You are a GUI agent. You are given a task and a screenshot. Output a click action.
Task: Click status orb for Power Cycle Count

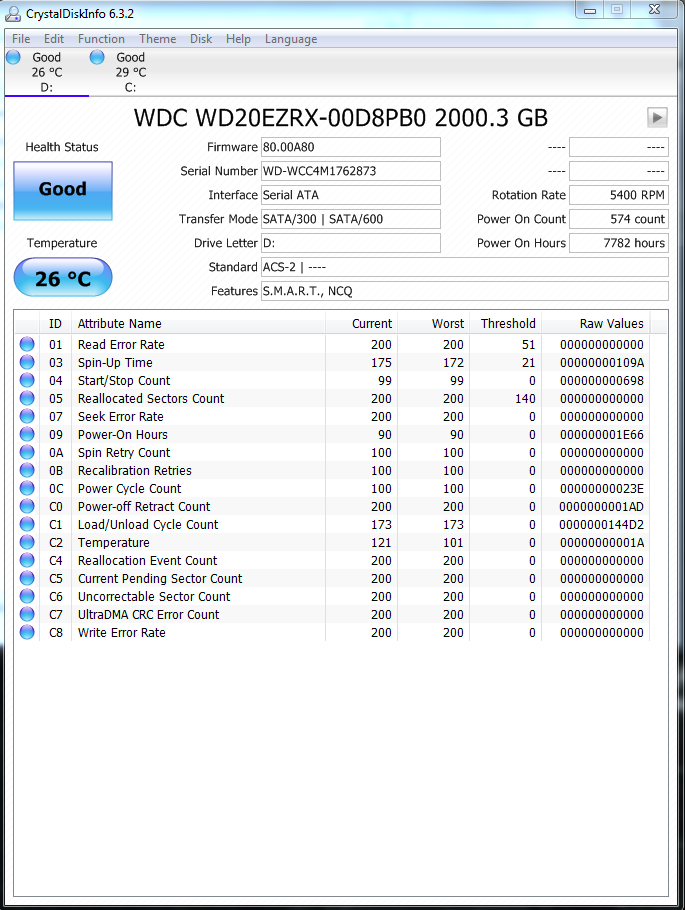(27, 488)
